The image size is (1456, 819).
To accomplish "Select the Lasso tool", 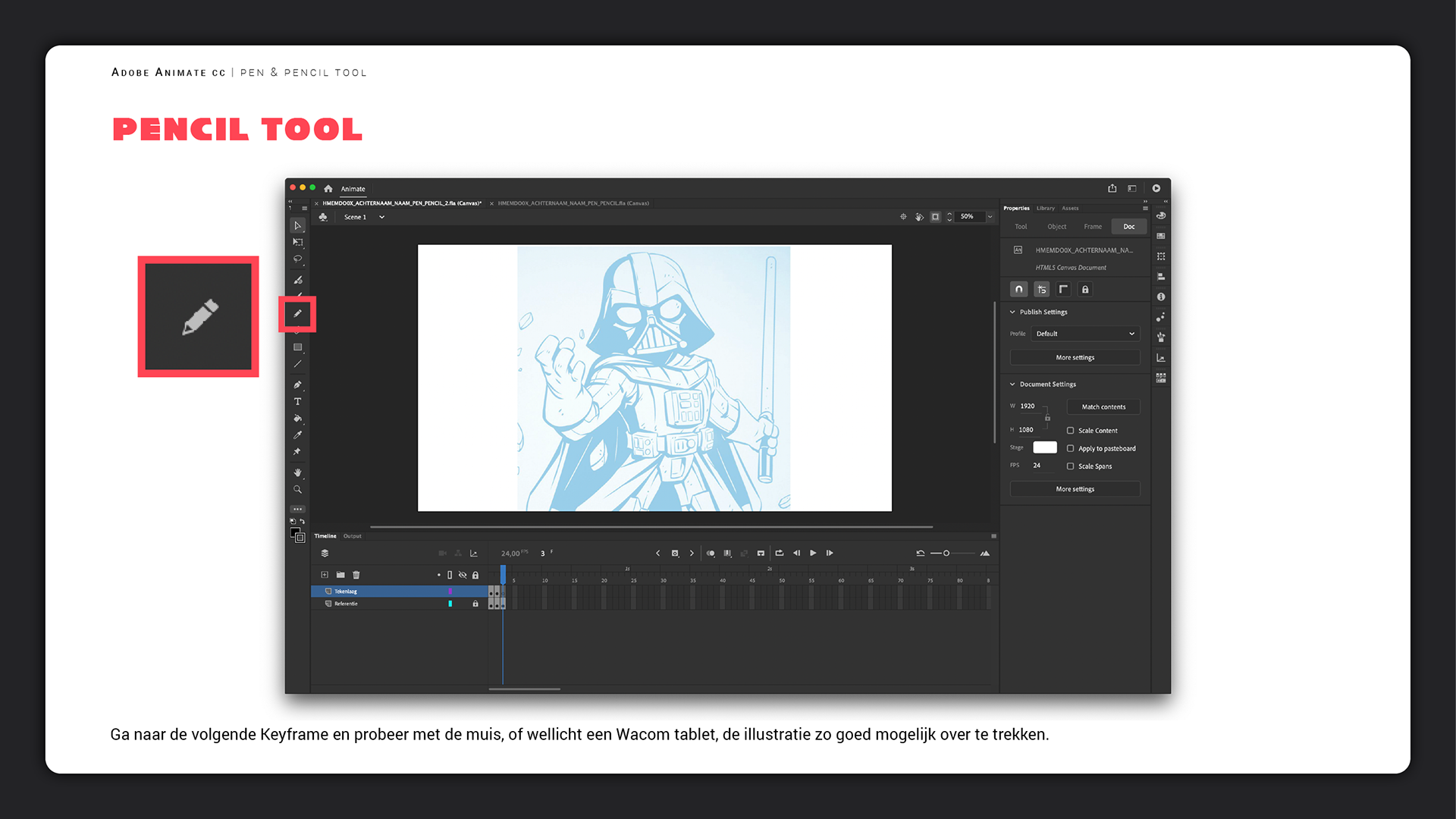I will point(297,259).
